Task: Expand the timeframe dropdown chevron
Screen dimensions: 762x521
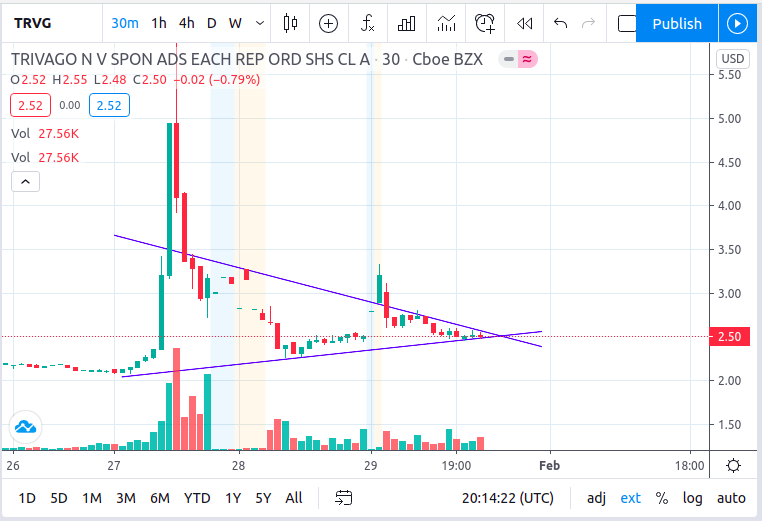Action: pyautogui.click(x=260, y=23)
